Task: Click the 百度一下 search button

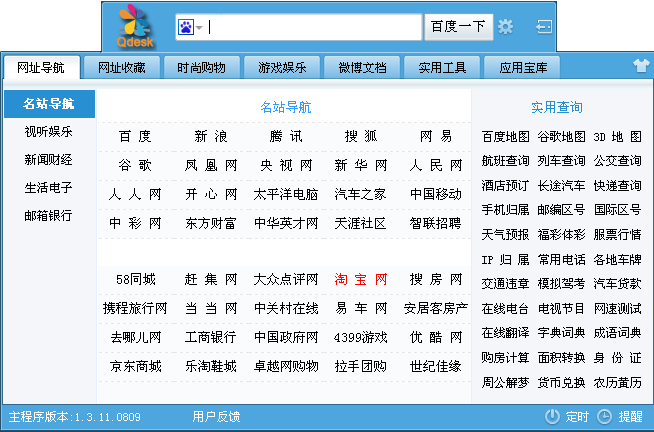Action: tap(458, 27)
